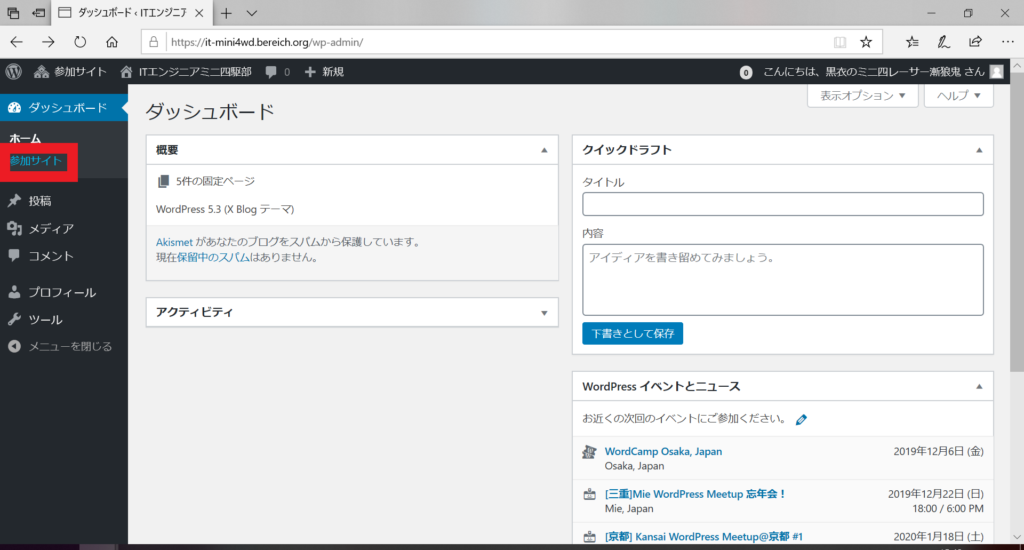
Task: Click the favorites star icon in address bar
Action: [x=866, y=42]
